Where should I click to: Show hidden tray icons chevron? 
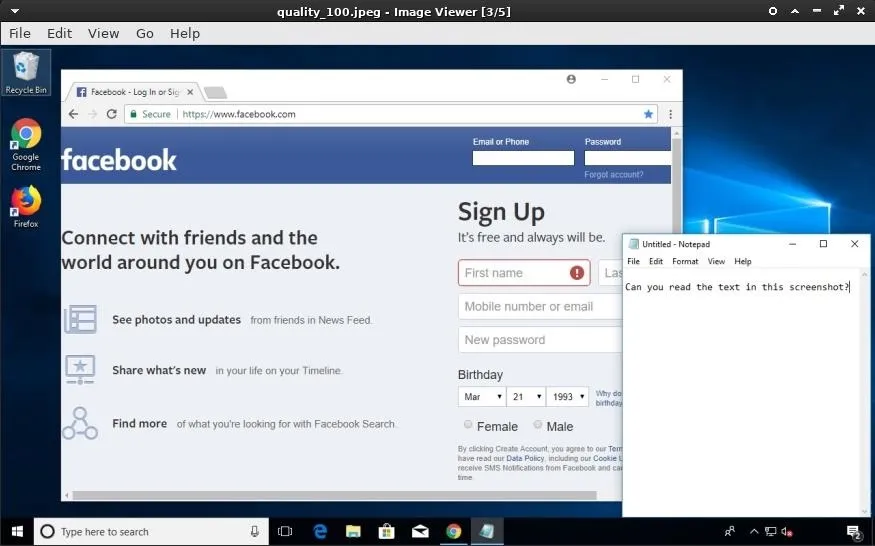click(753, 531)
